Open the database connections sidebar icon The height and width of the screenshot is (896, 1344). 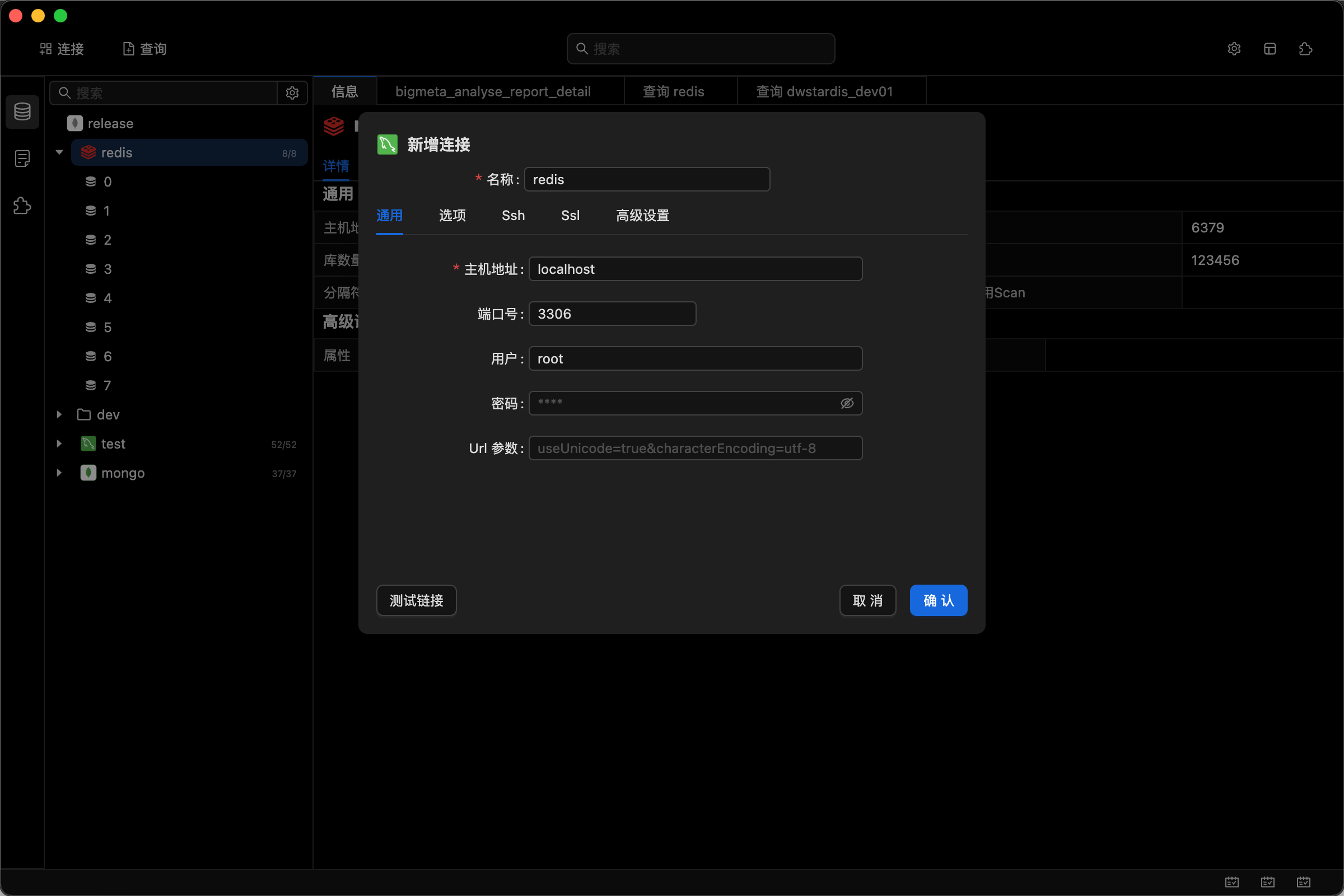coord(22,111)
